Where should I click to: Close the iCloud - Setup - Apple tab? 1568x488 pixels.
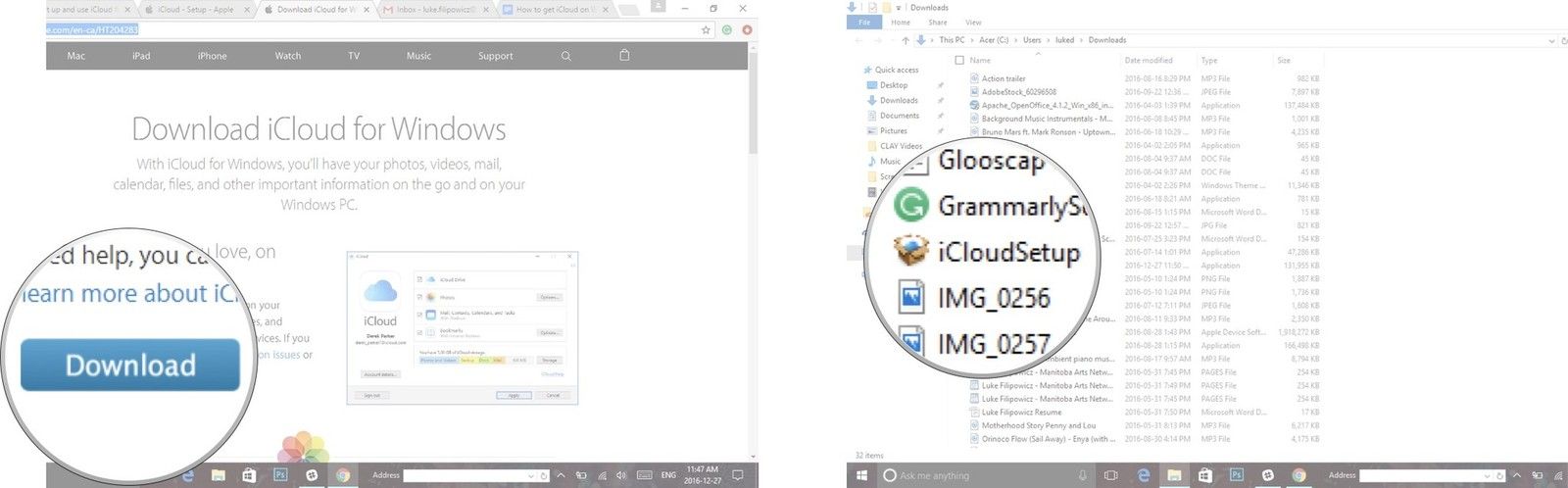click(x=248, y=10)
